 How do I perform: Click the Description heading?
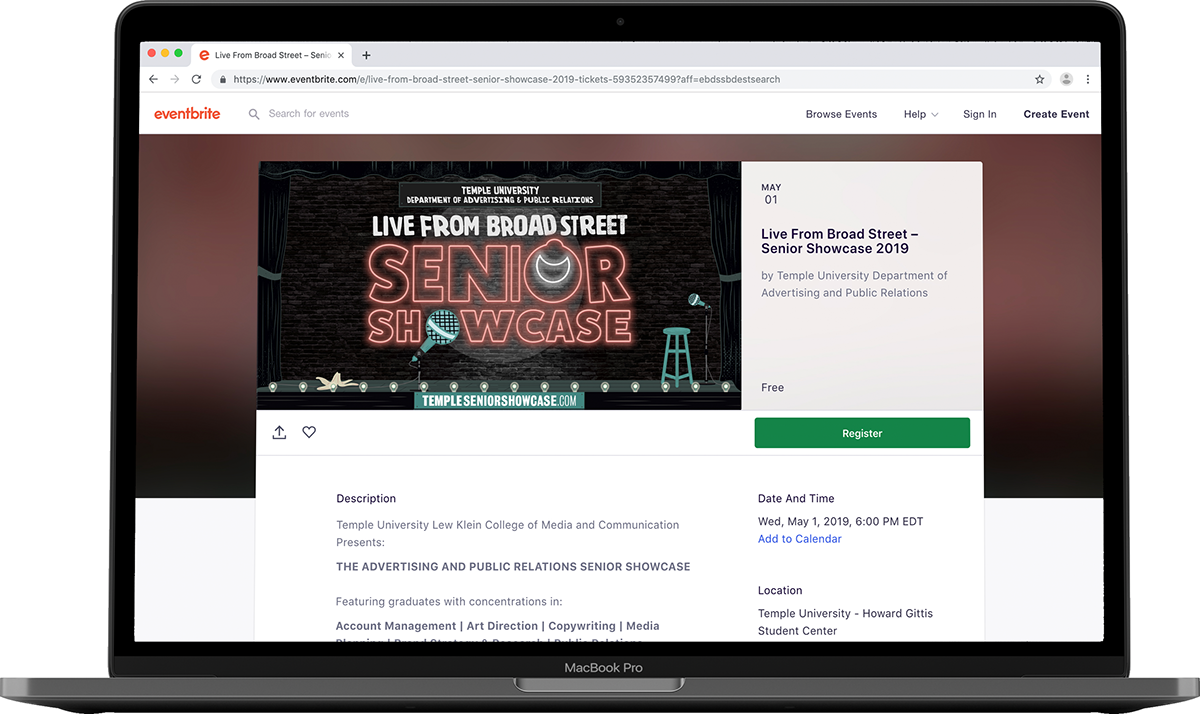(366, 499)
